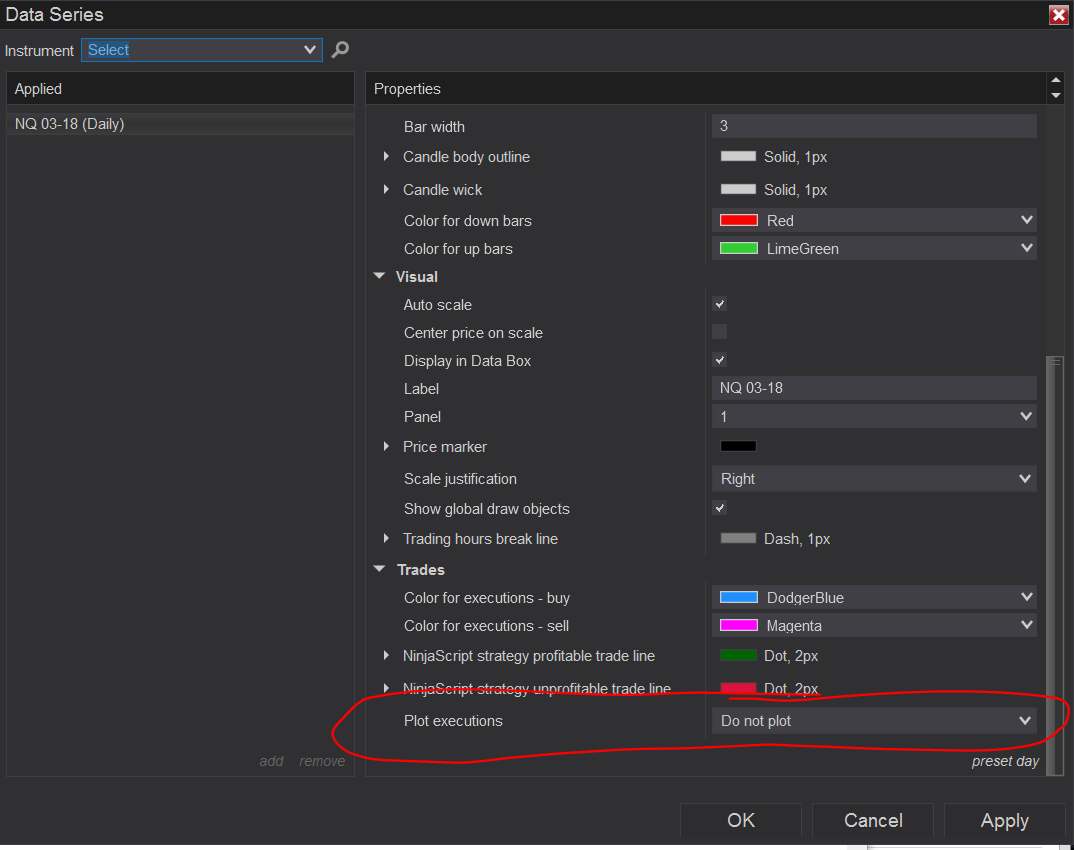Open Color for executions - buy dropdown

[874, 597]
